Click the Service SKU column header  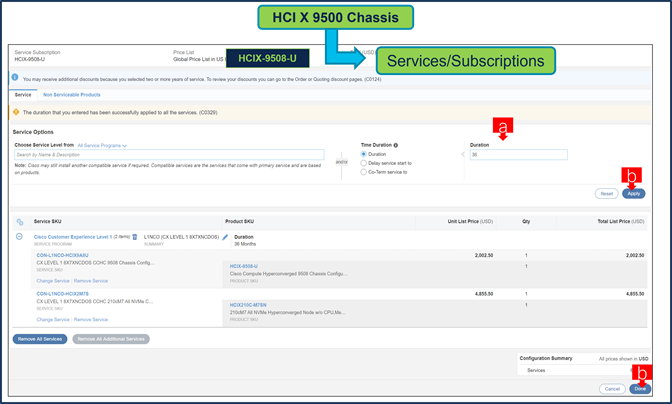[48, 221]
